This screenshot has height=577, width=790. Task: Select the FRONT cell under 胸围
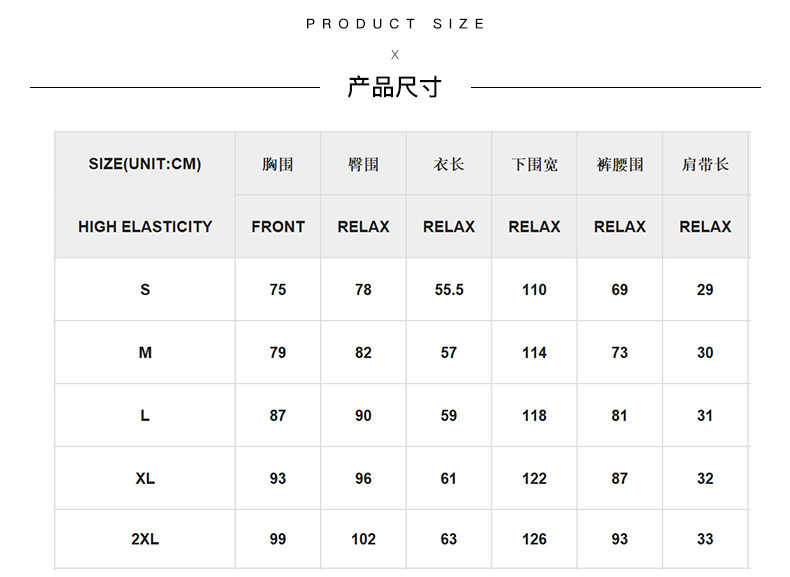[278, 227]
